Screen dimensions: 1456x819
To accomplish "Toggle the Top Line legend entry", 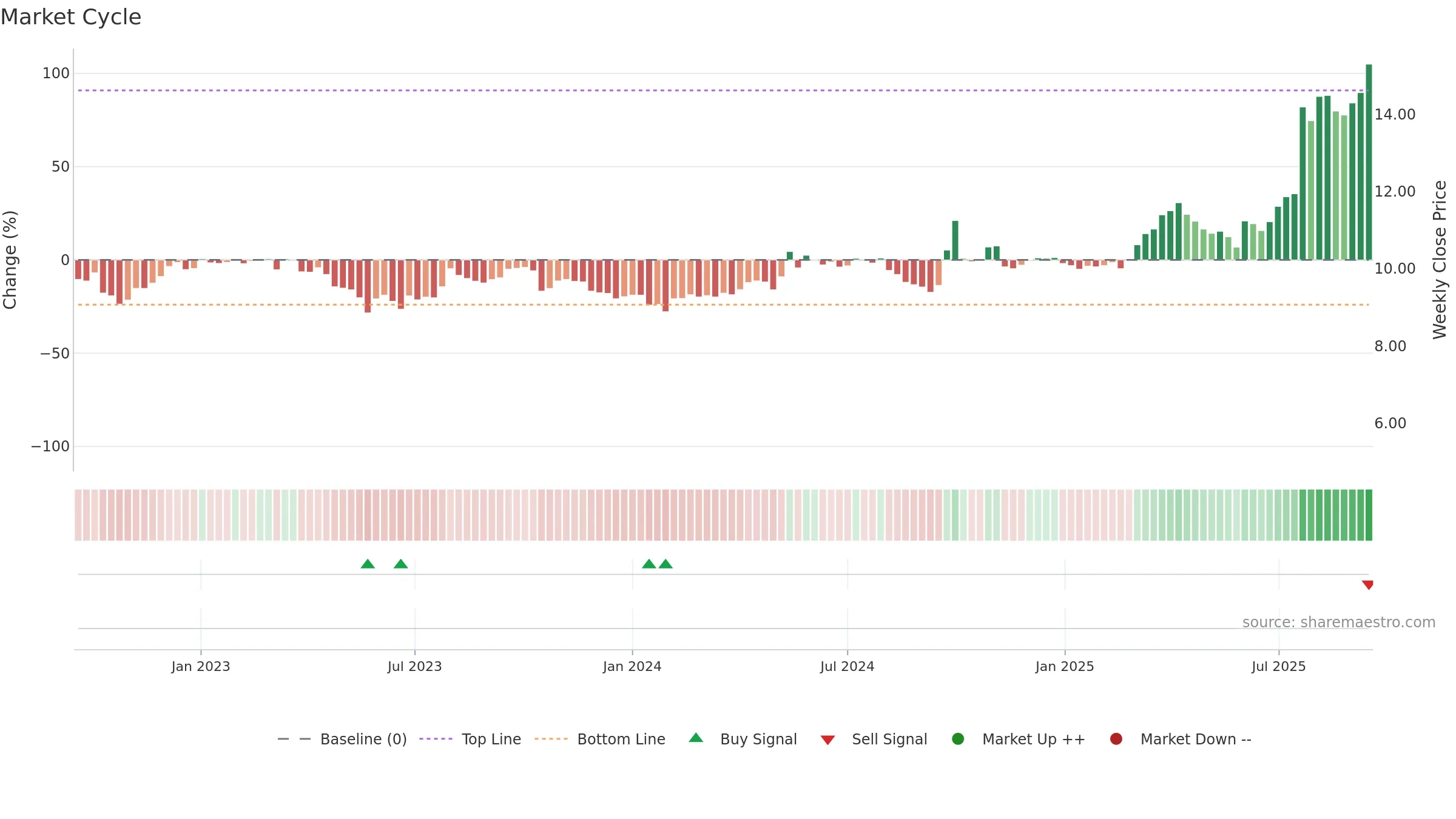I will 470,739.
